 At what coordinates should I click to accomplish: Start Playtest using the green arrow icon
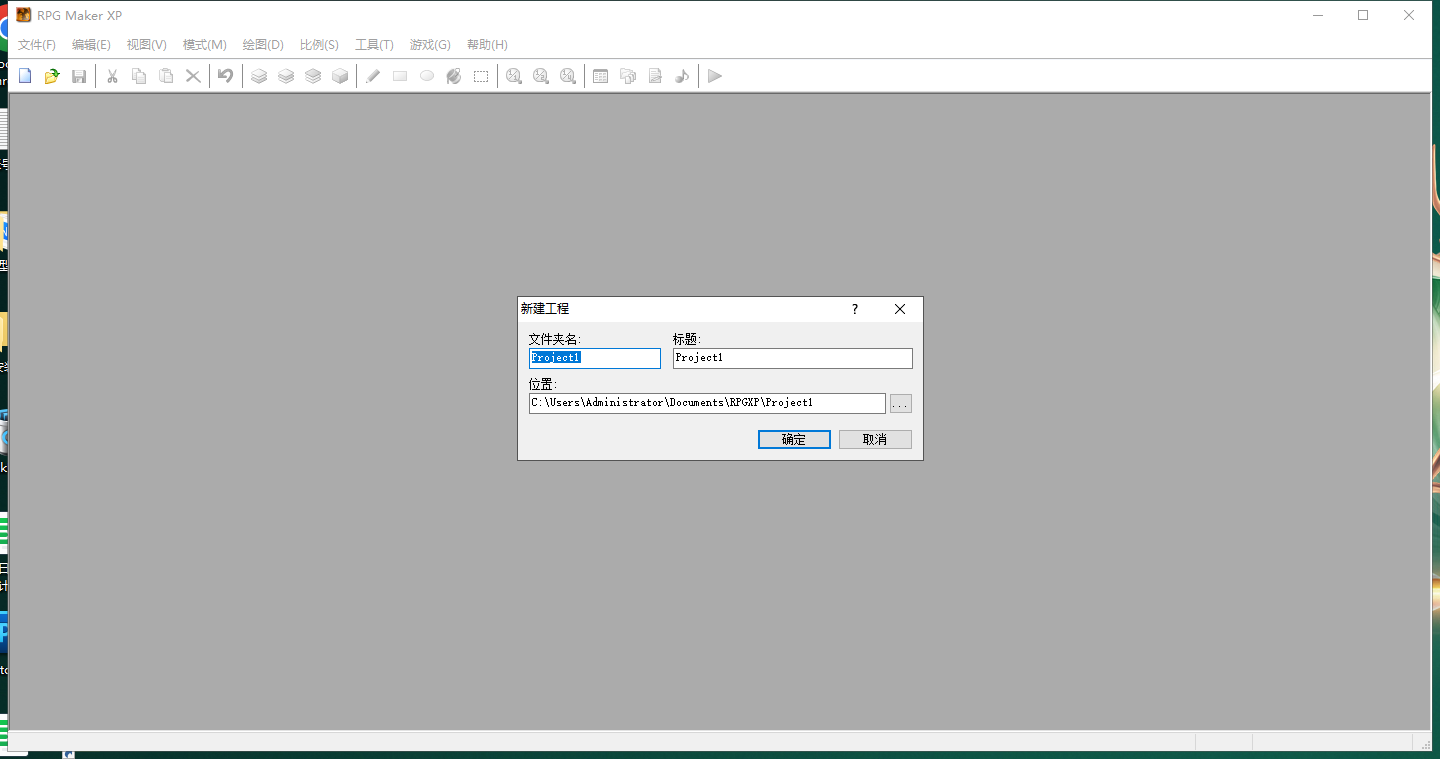(714, 75)
